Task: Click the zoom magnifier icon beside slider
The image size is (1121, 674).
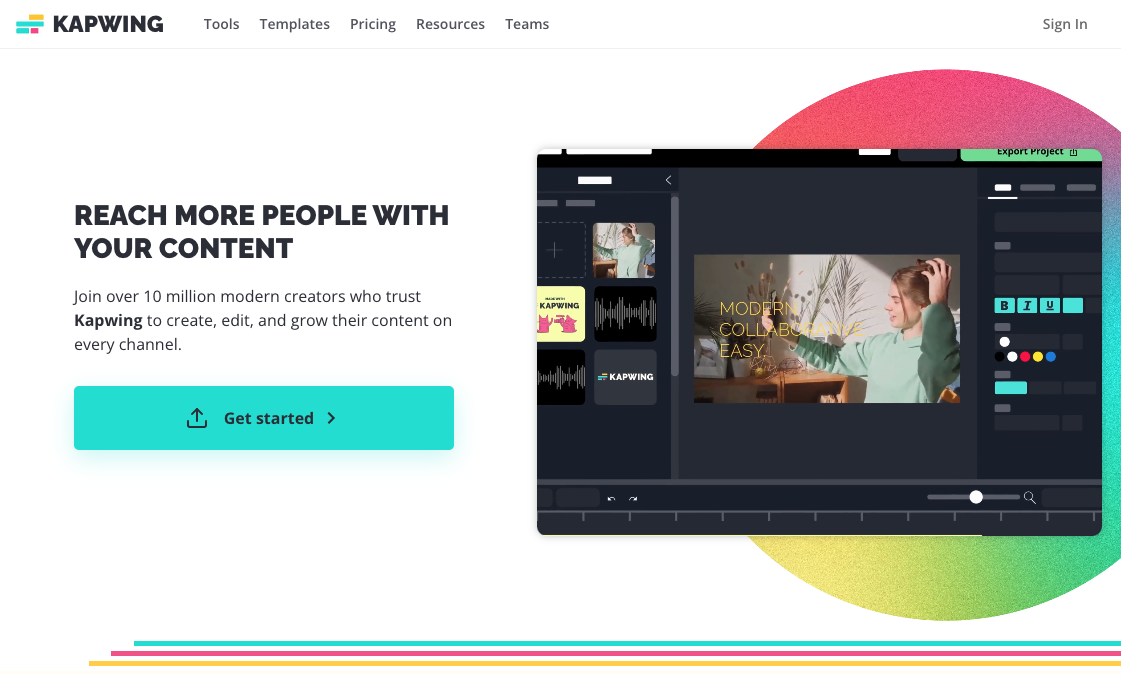Action: point(1029,497)
